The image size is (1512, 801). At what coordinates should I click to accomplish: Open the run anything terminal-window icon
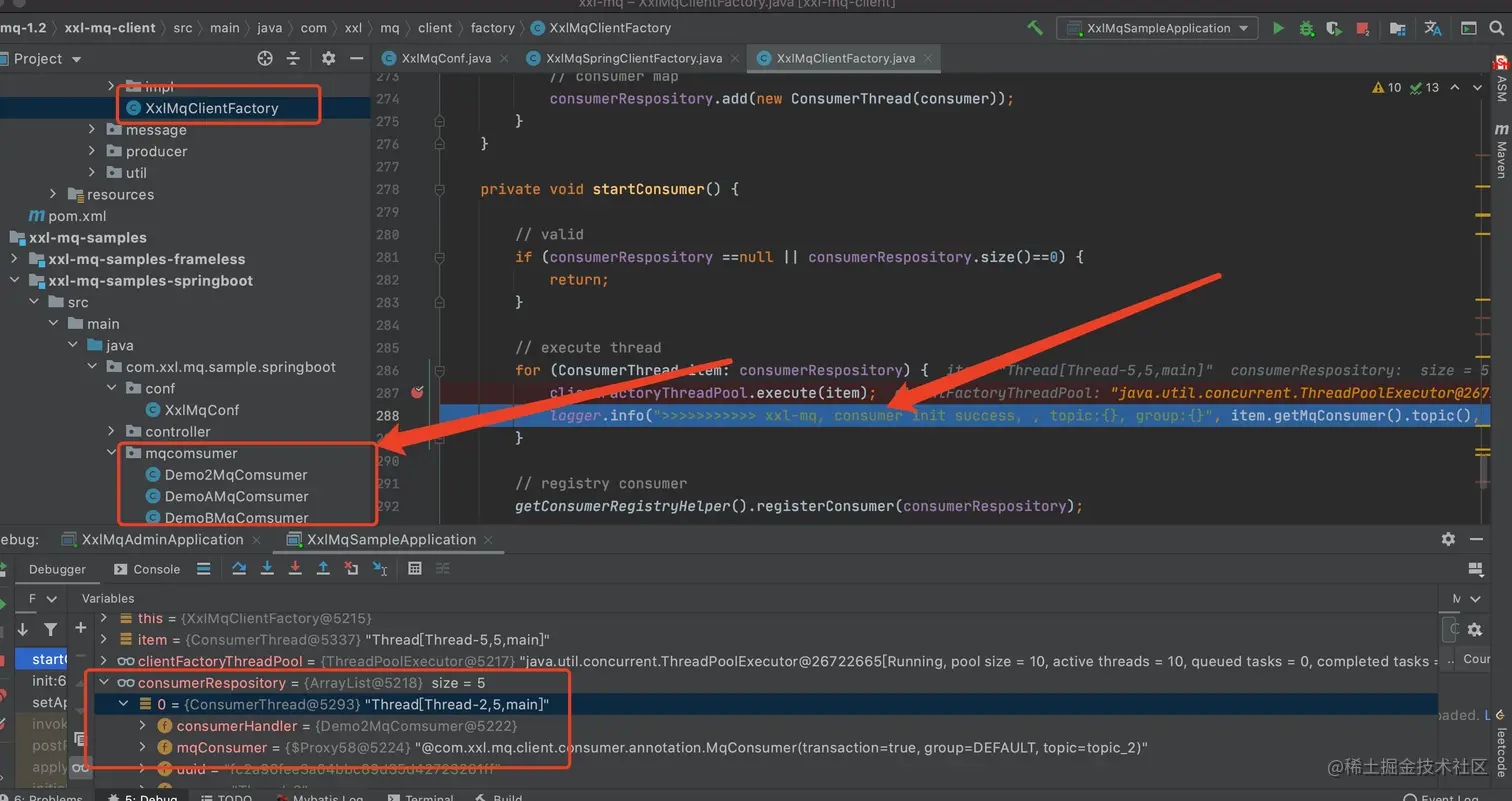[1468, 28]
